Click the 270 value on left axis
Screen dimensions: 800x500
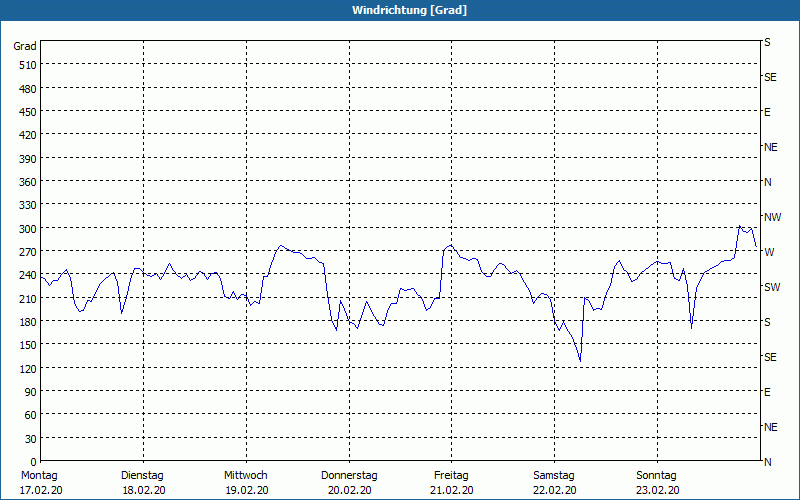pos(28,252)
